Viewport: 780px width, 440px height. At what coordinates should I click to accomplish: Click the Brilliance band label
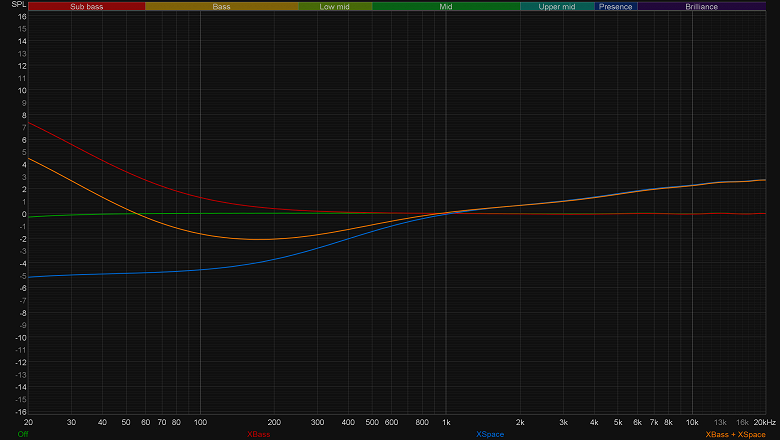(701, 6)
